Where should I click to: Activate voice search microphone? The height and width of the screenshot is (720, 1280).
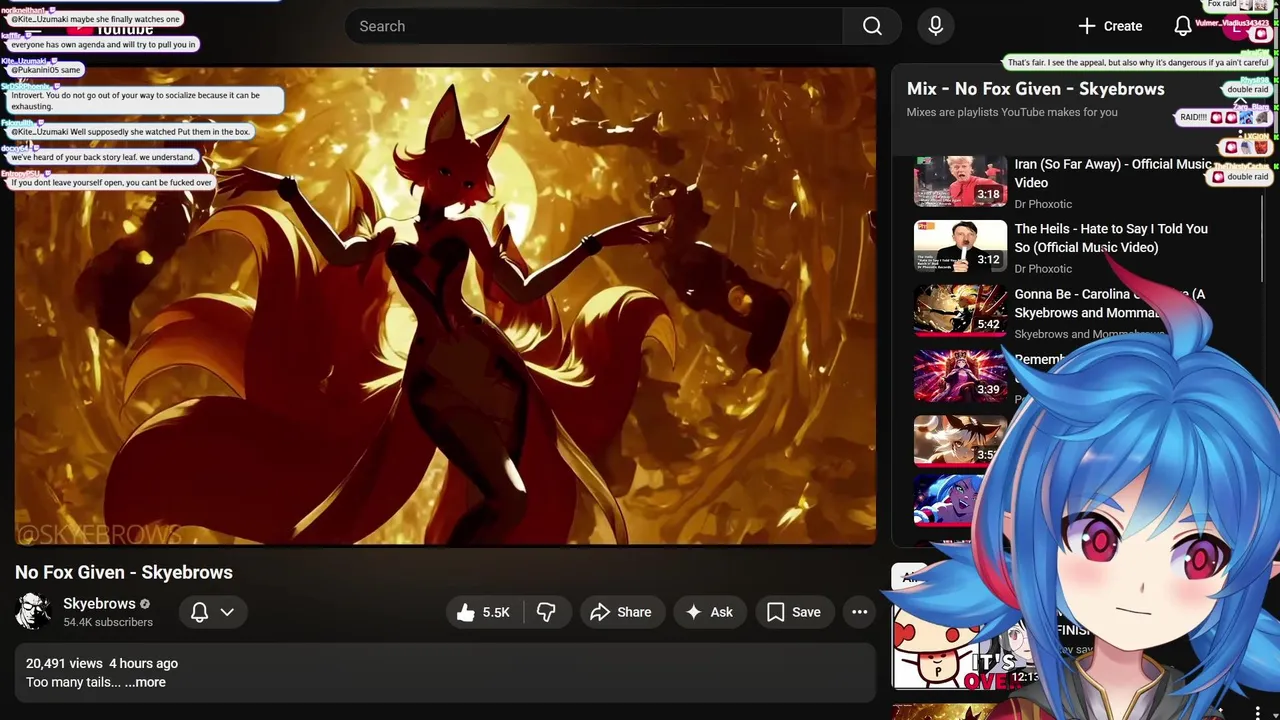(x=935, y=26)
